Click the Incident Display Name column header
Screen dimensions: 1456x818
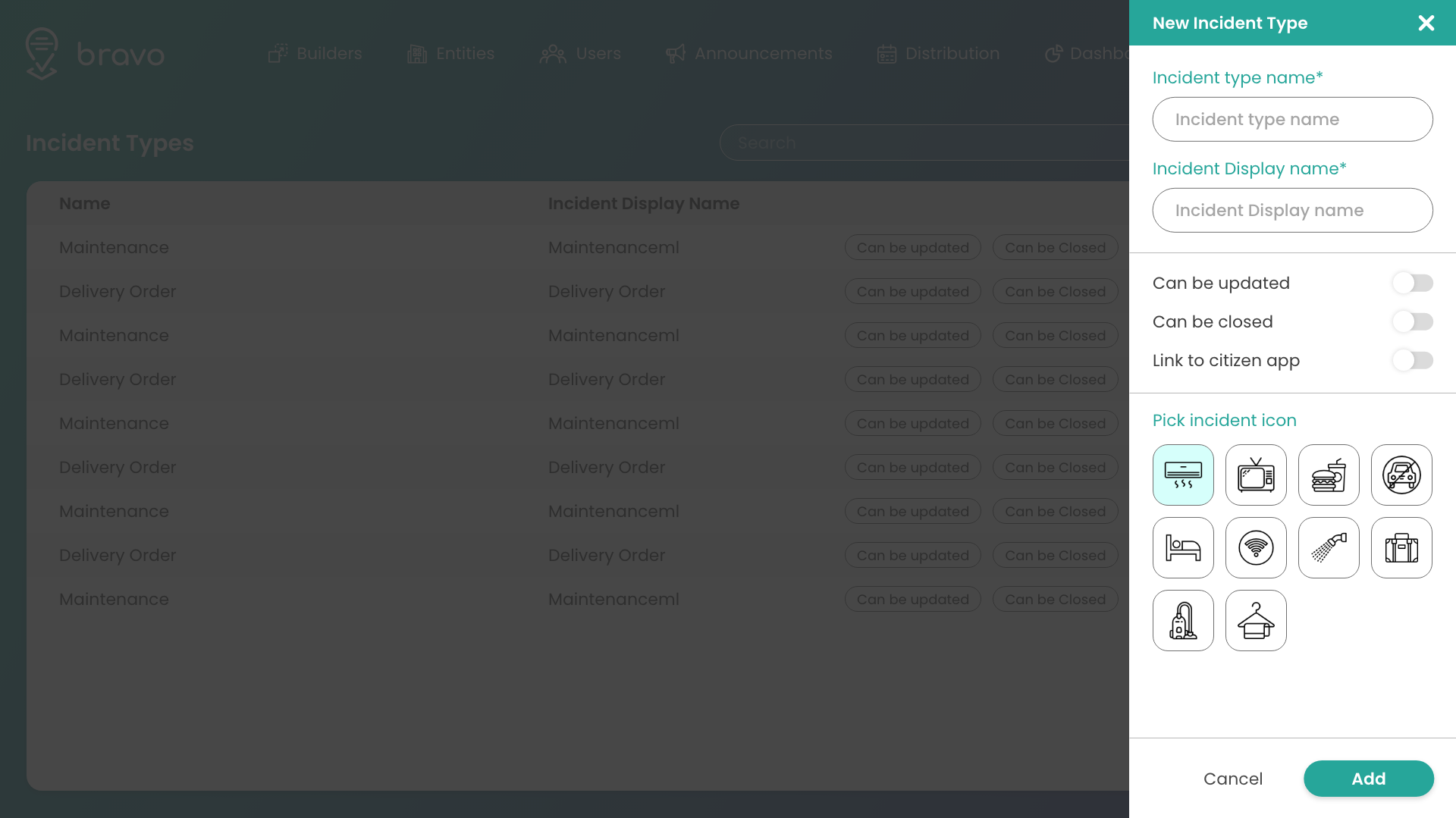643,203
